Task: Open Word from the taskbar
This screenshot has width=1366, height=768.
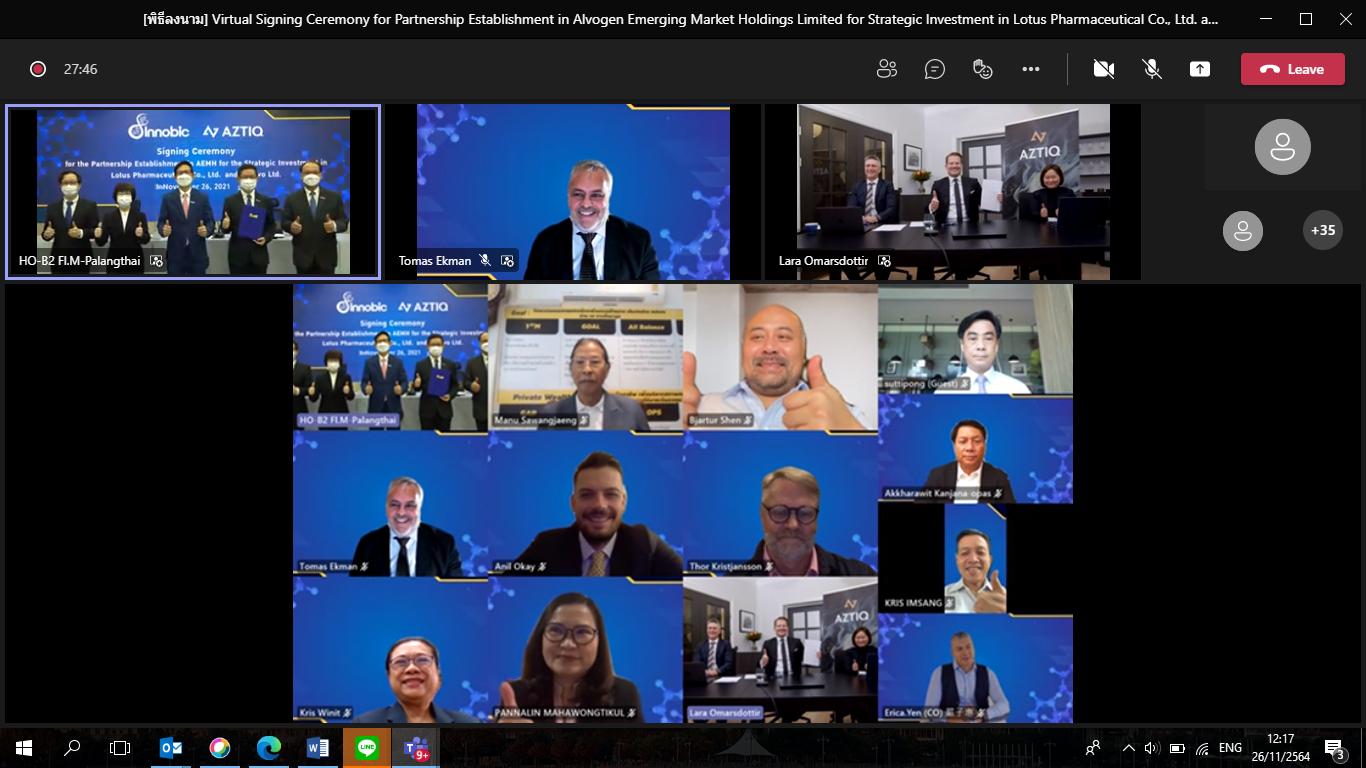Action: (x=317, y=747)
